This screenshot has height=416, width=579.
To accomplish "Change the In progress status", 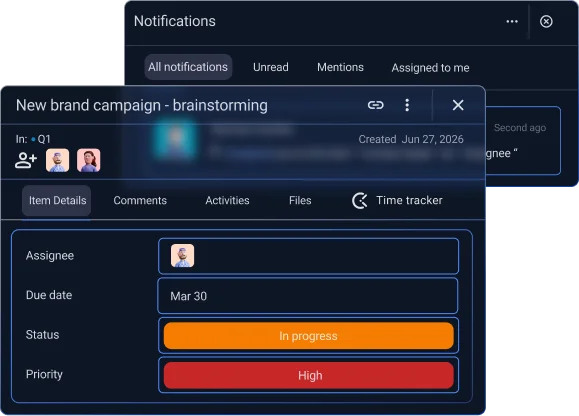I will click(x=309, y=336).
